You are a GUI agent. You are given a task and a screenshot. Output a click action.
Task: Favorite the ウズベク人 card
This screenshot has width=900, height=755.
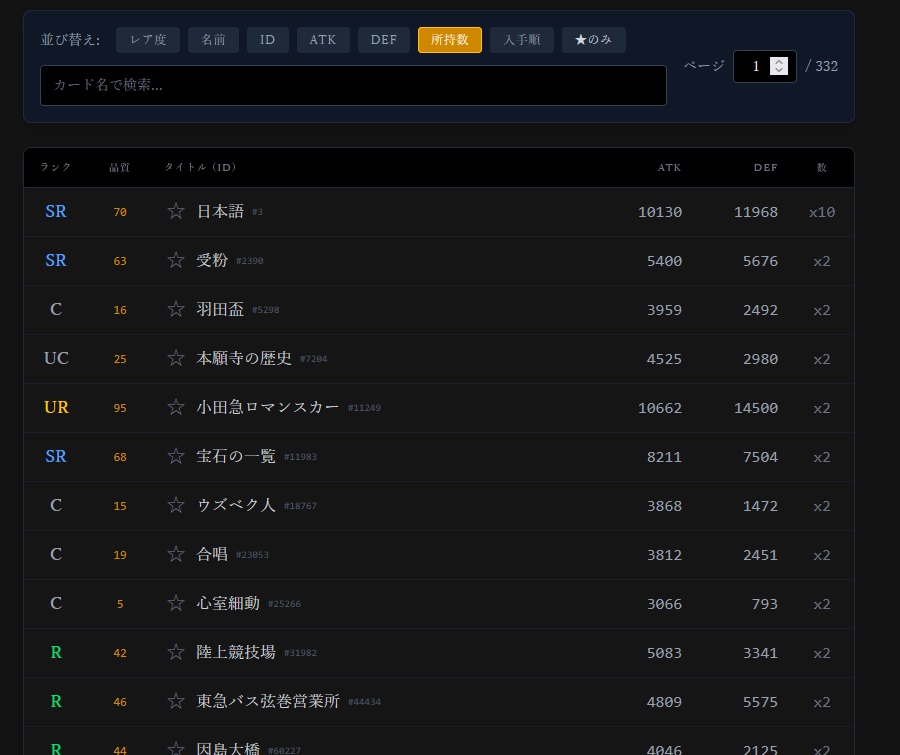(176, 505)
